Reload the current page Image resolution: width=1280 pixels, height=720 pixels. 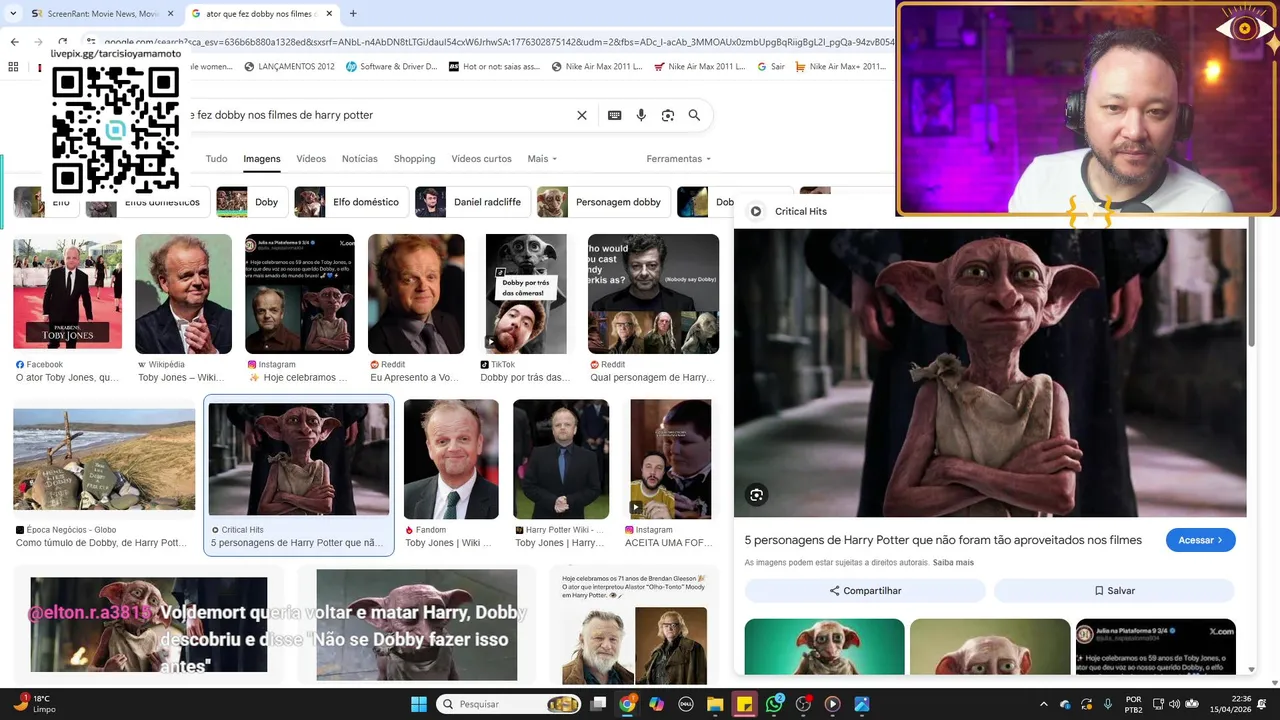[x=62, y=42]
